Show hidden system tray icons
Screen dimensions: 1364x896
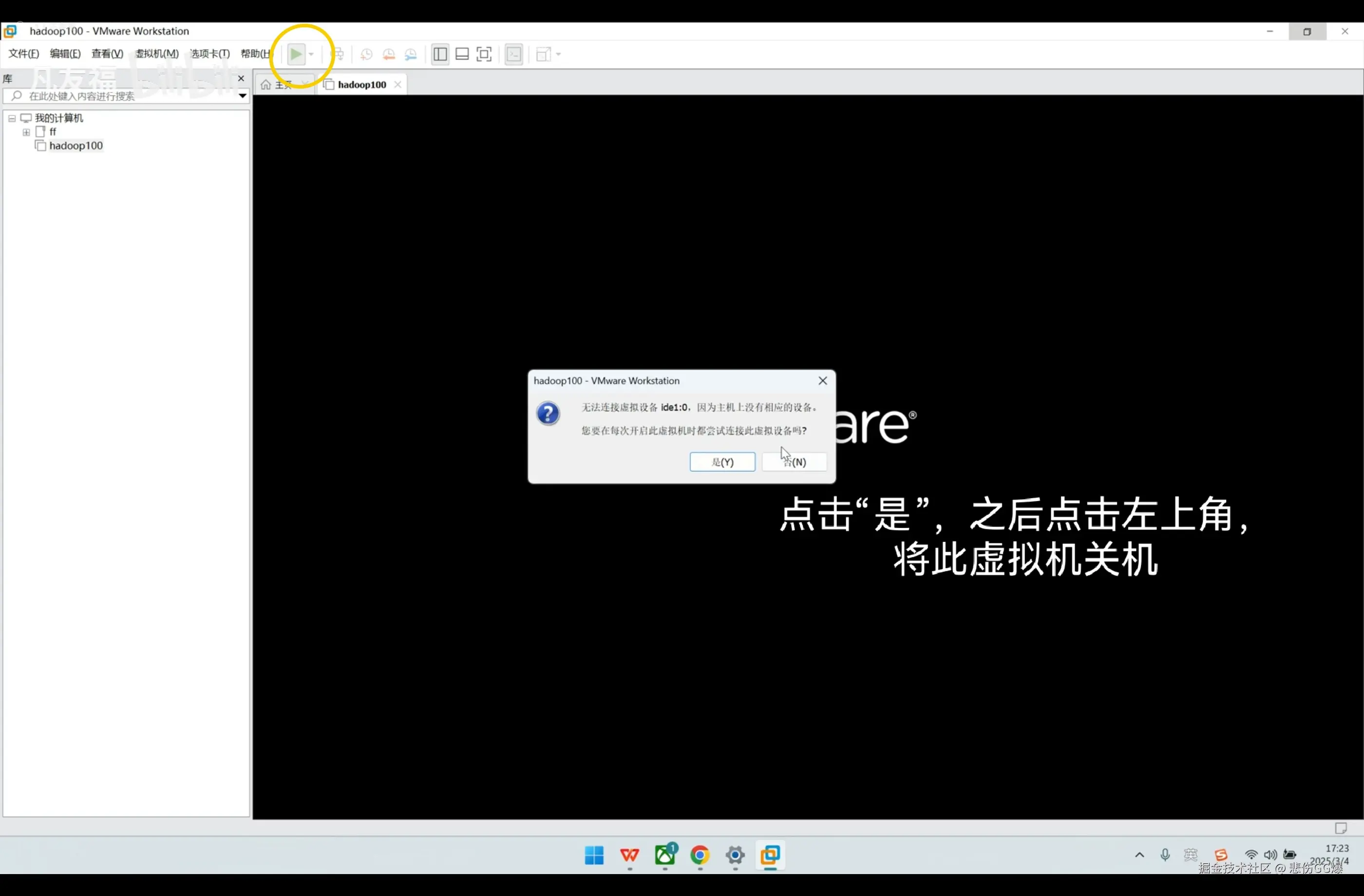coord(1139,855)
